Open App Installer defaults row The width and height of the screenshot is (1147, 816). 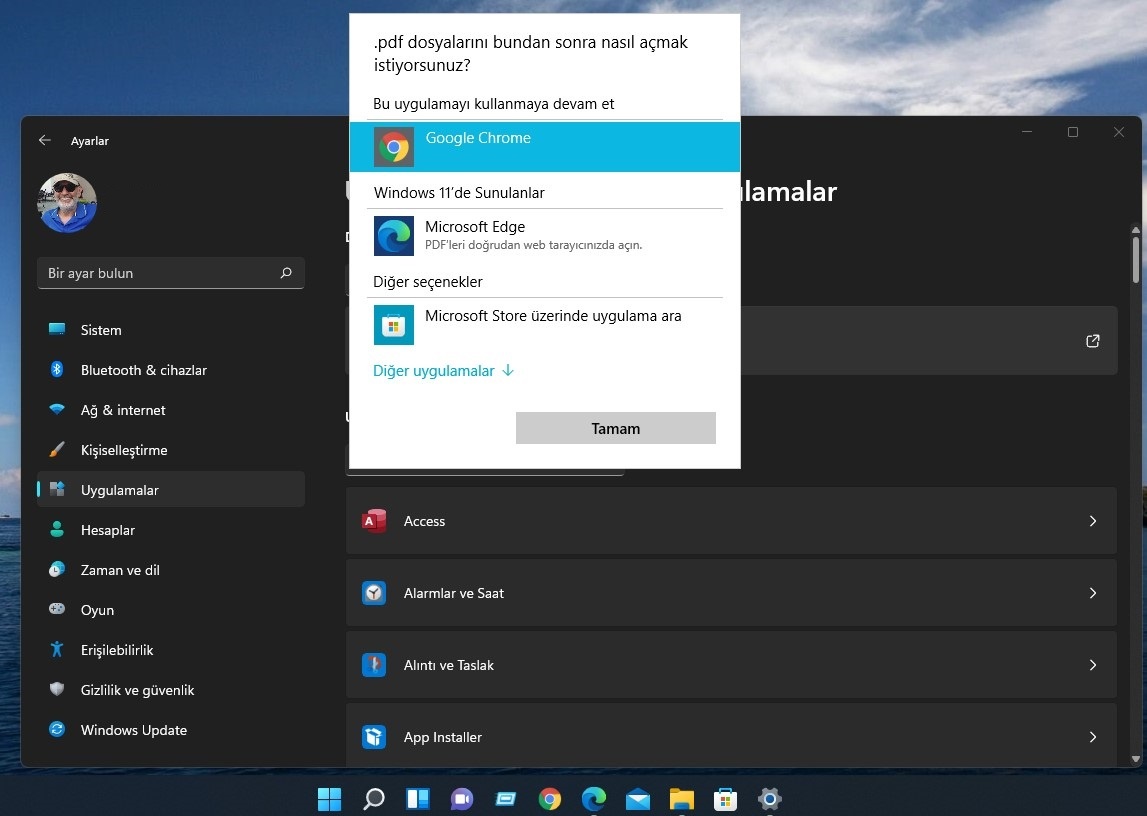731,736
